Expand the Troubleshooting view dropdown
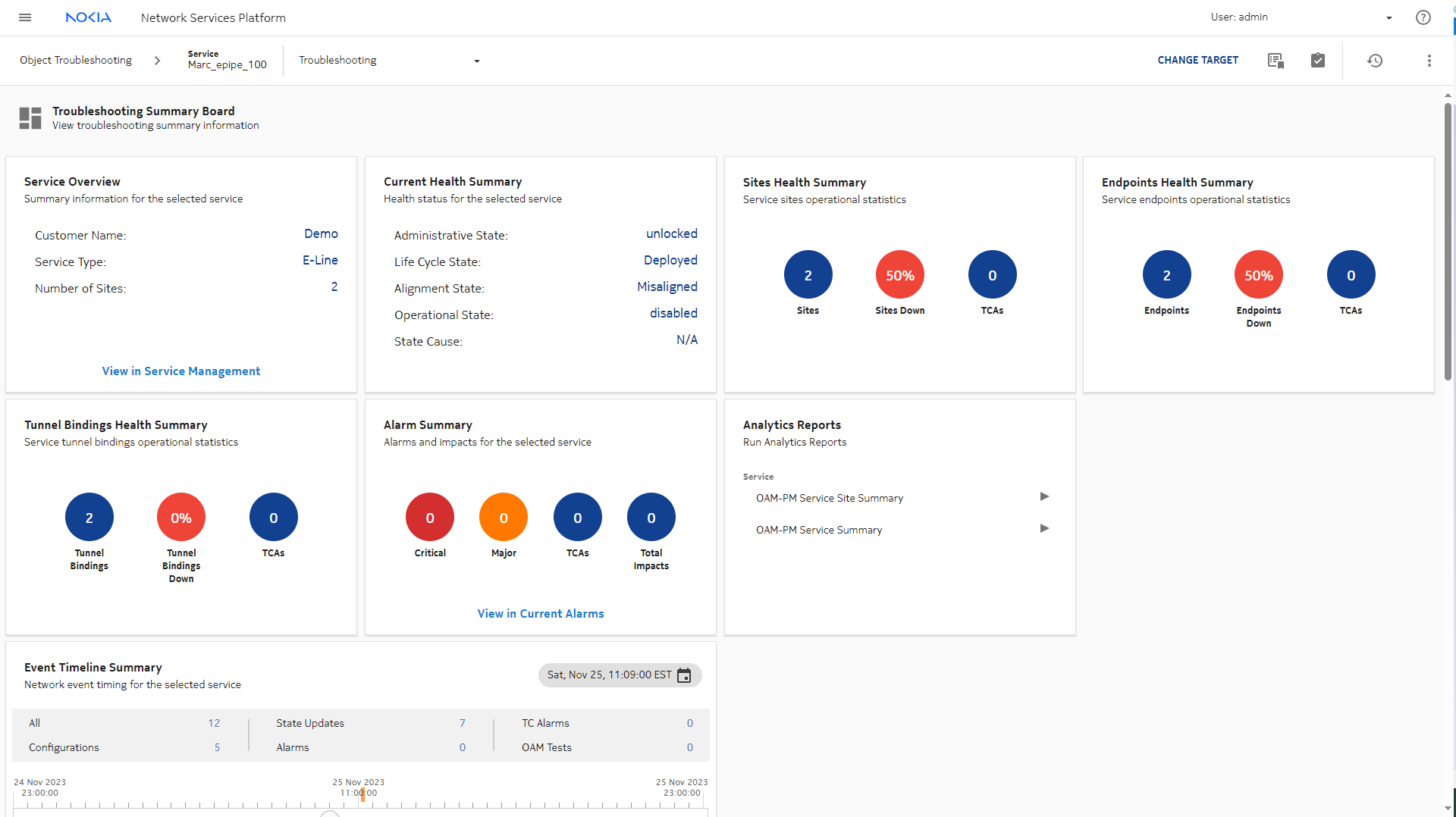1456x817 pixels. tap(476, 61)
